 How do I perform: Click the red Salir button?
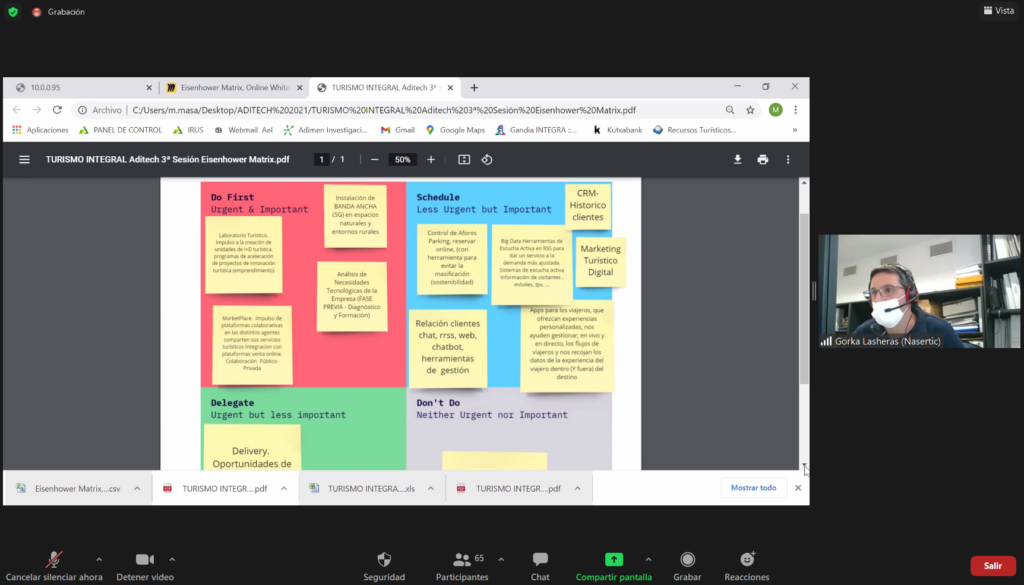click(x=992, y=565)
